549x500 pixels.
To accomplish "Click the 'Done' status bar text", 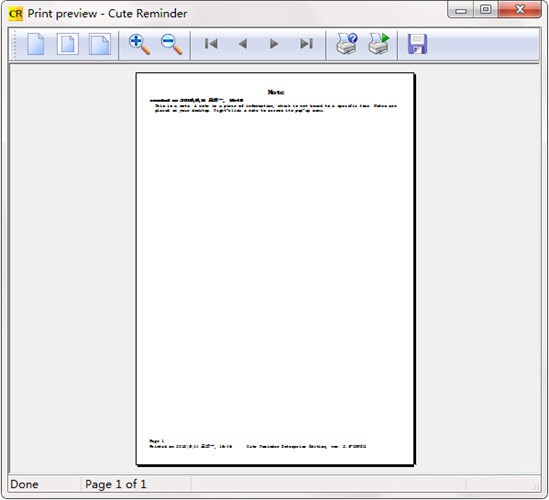I will [x=24, y=484].
